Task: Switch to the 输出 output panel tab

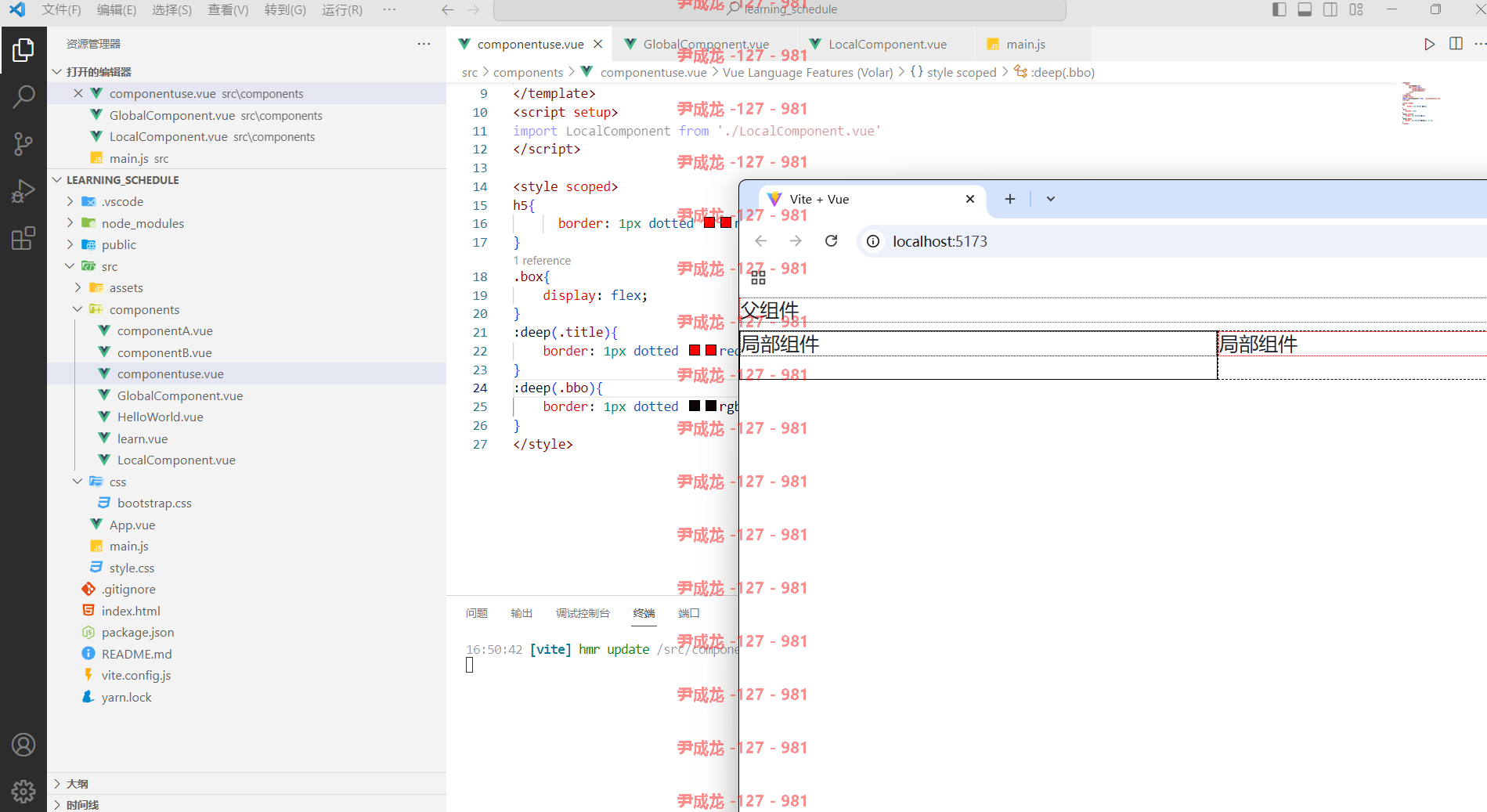Action: click(x=522, y=613)
